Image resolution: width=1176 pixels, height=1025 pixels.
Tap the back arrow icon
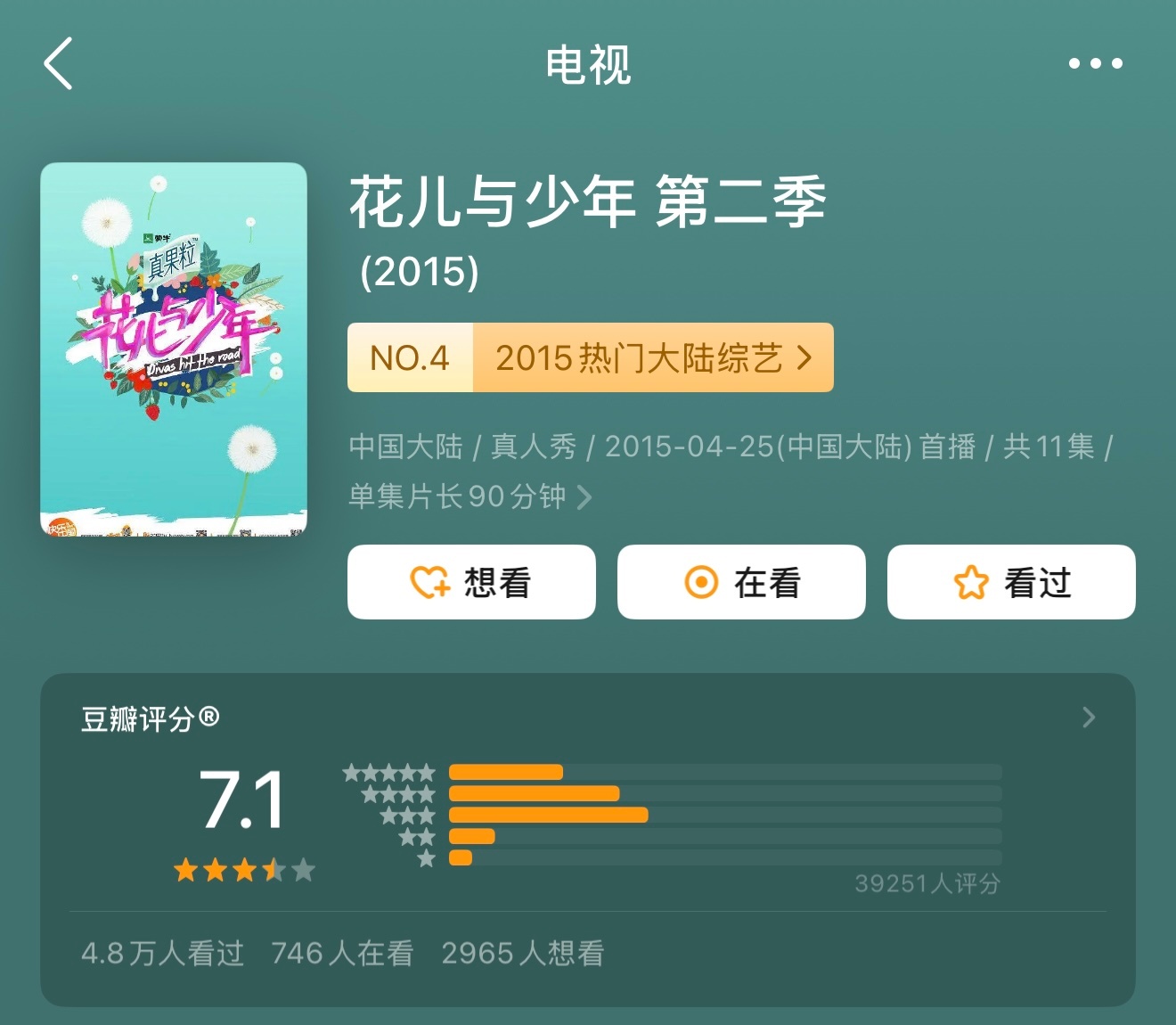pos(58,63)
